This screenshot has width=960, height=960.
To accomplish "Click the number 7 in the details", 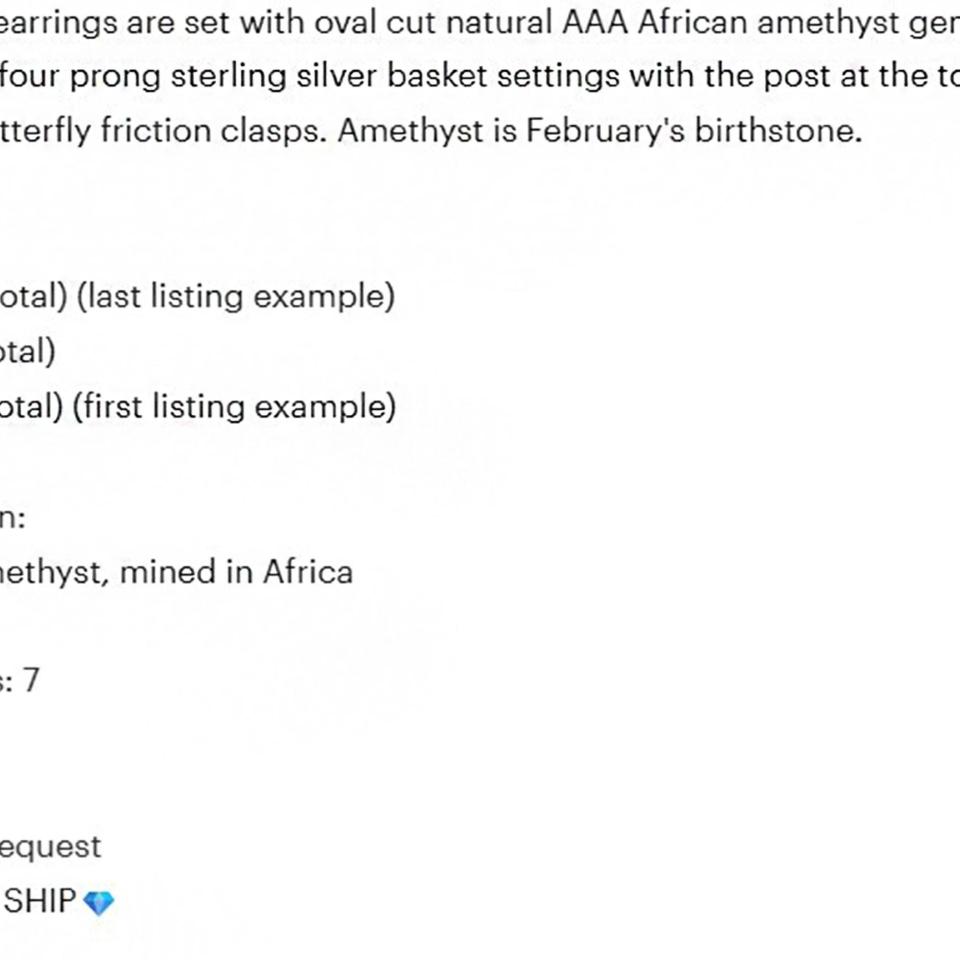I will (31, 680).
